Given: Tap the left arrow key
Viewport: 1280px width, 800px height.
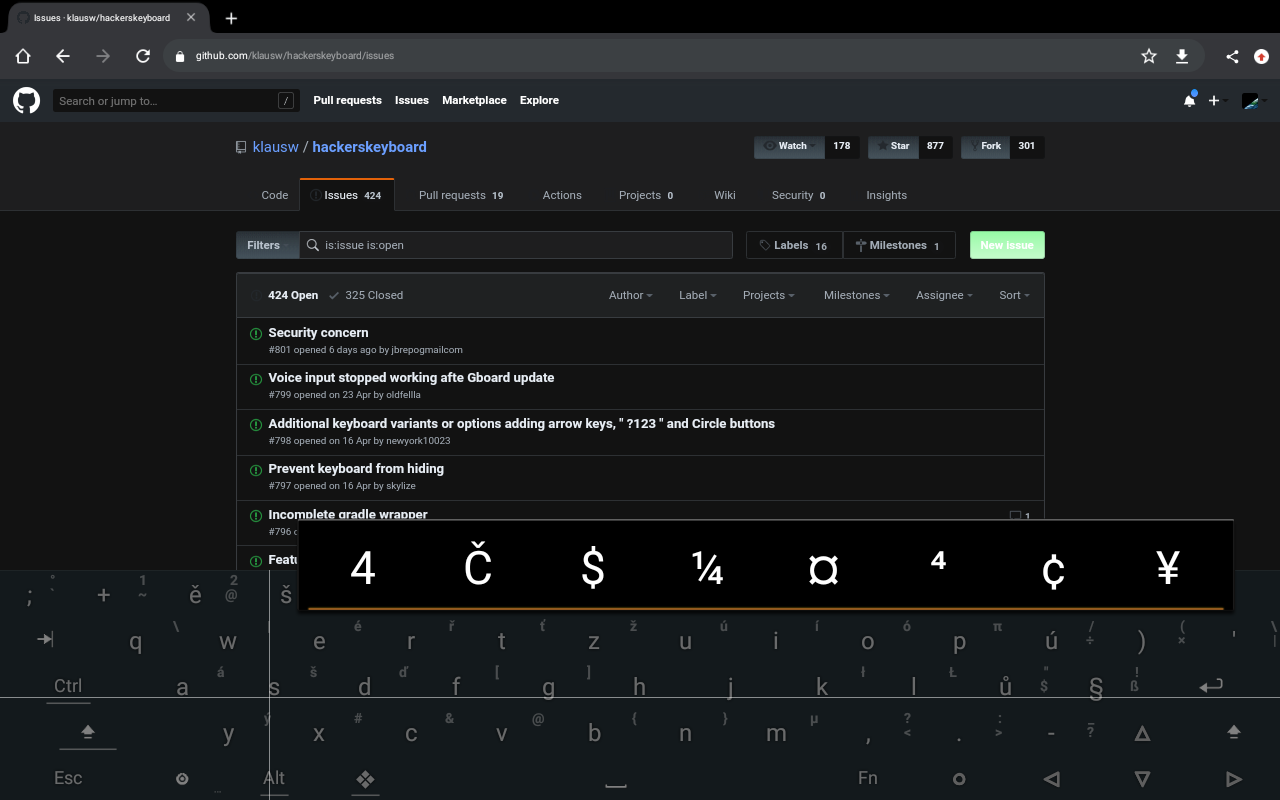Looking at the screenshot, I should coord(1051,779).
